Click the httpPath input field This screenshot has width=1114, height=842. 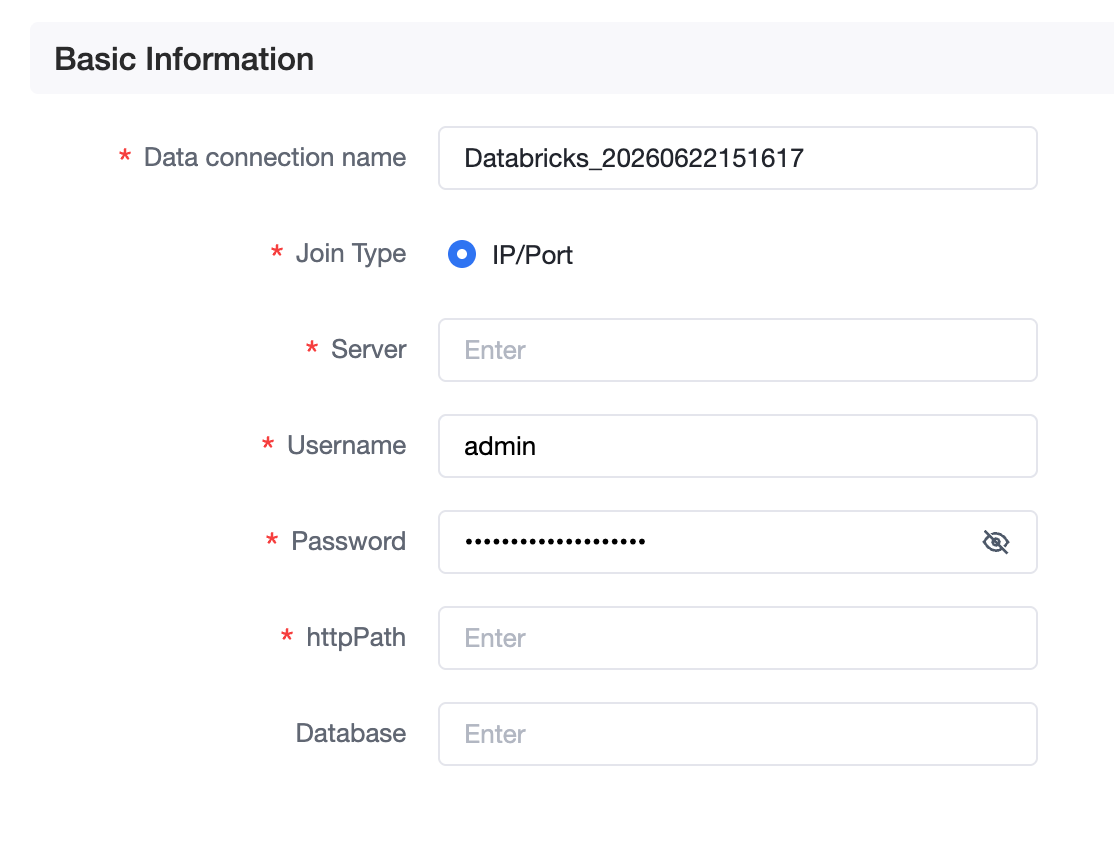737,638
